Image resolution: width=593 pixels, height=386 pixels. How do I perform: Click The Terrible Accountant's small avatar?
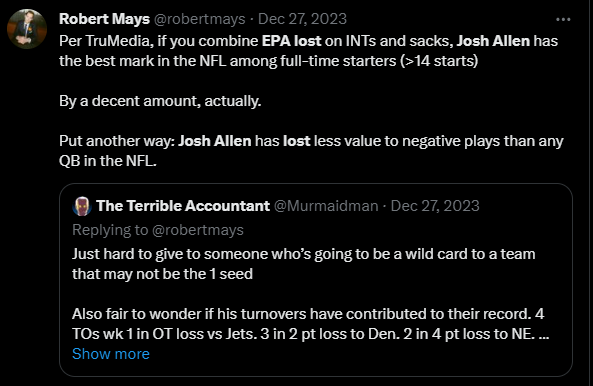pos(82,206)
